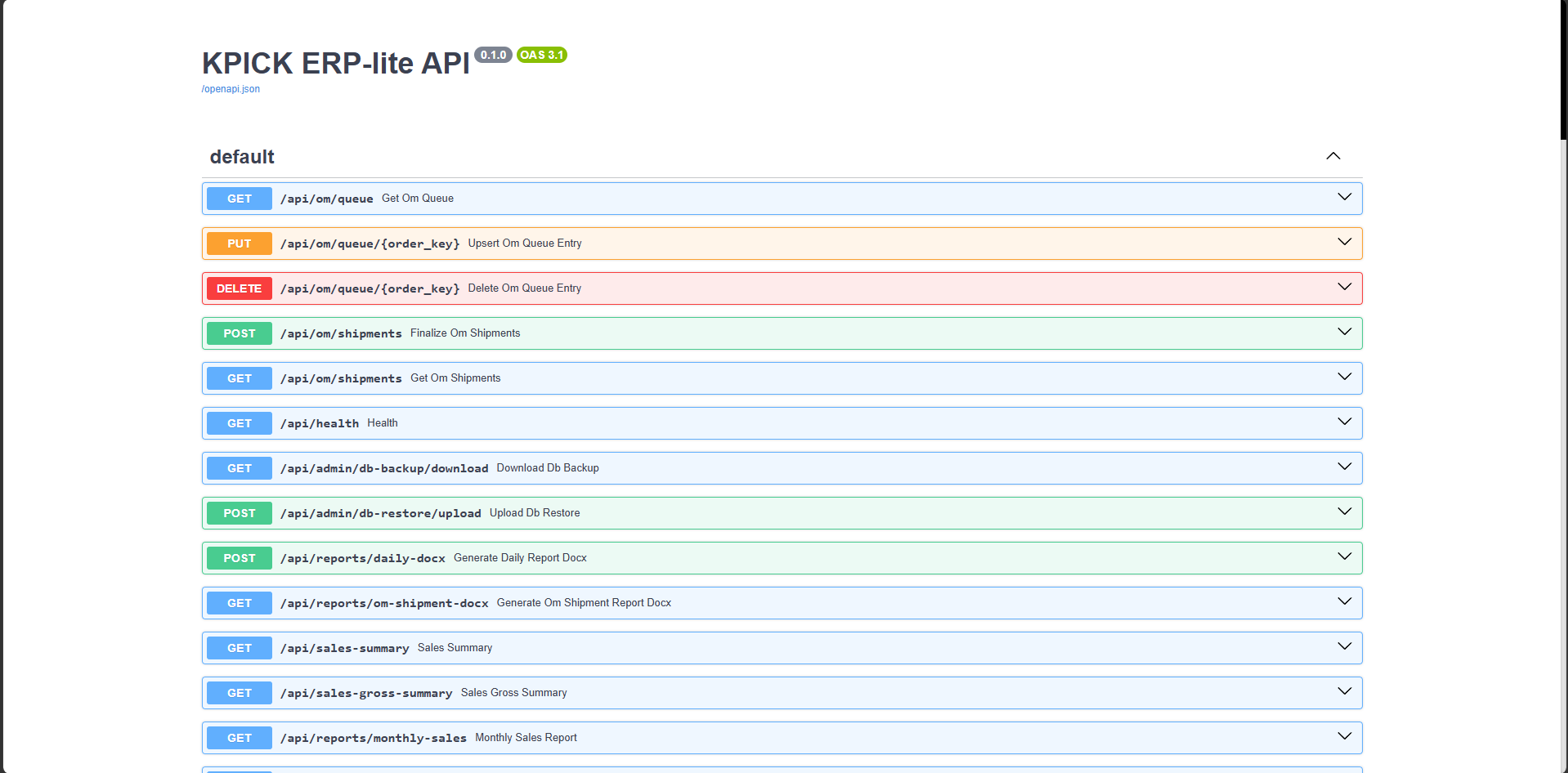The image size is (1568, 773).
Task: Click POST badge for daily-docx report
Action: [240, 558]
